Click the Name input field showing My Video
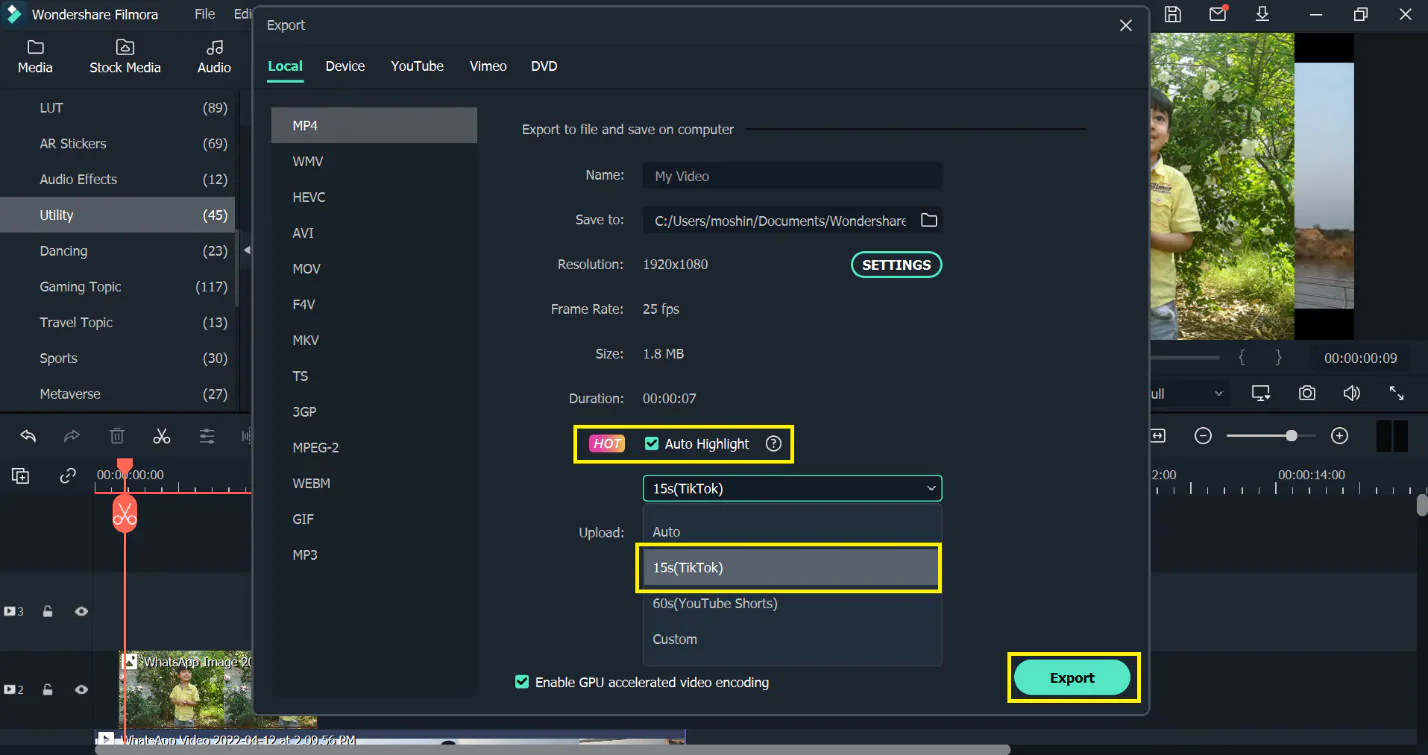 [792, 176]
